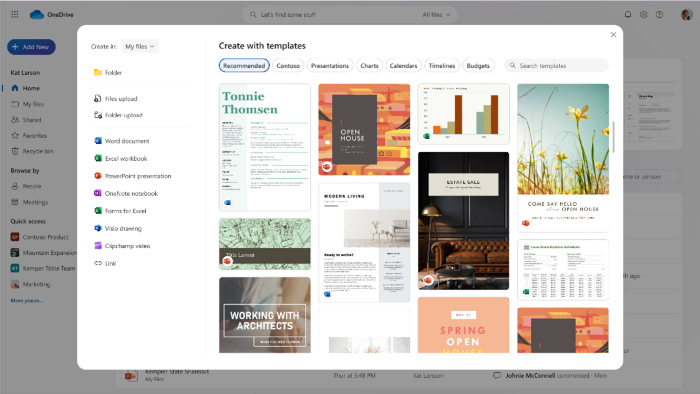This screenshot has width=700, height=394.
Task: Open the Tonnie Thomsen resume template
Action: pos(265,147)
